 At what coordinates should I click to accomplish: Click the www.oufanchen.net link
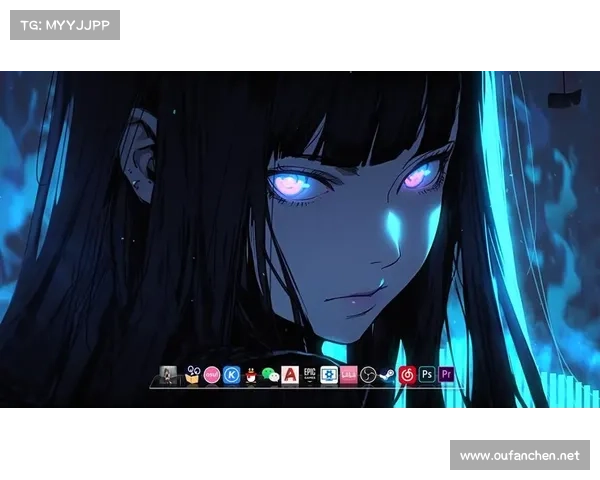point(519,456)
